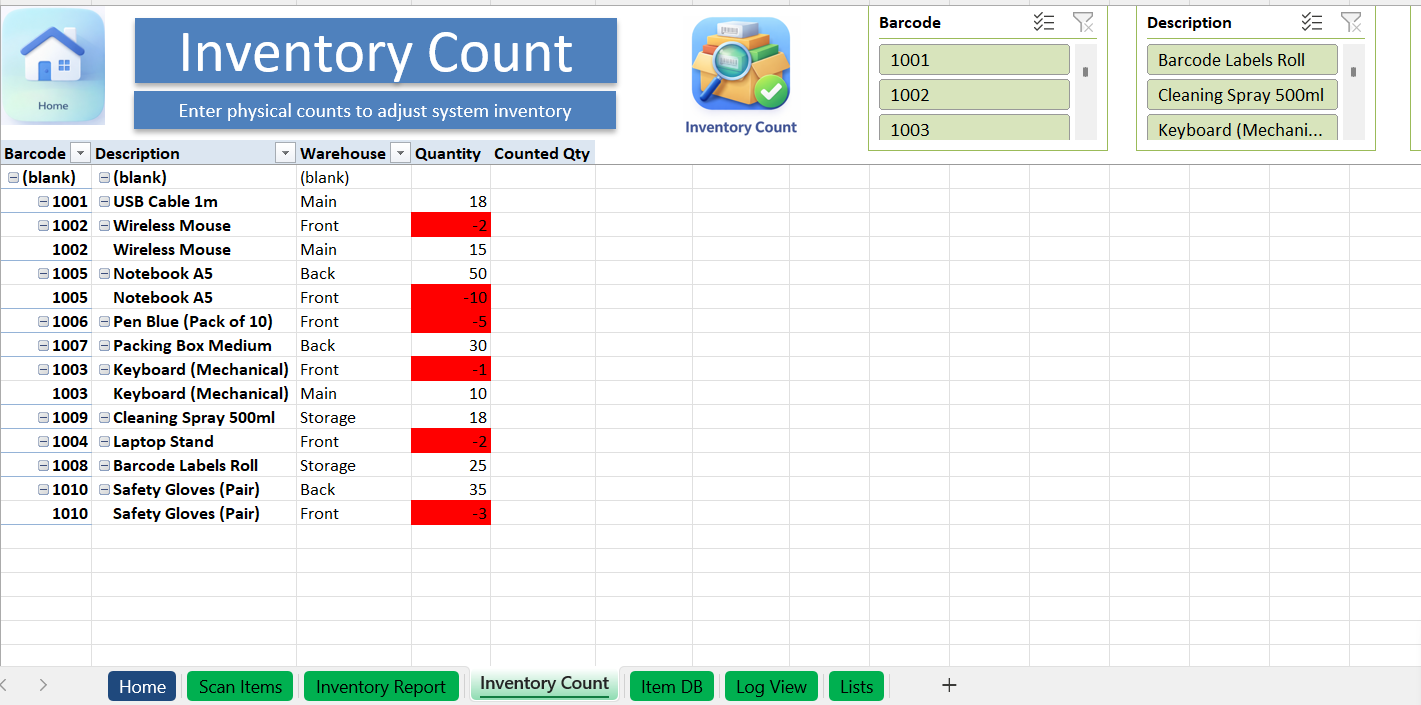Click the Inventory Count title banner
The width and height of the screenshot is (1421, 705).
point(375,52)
